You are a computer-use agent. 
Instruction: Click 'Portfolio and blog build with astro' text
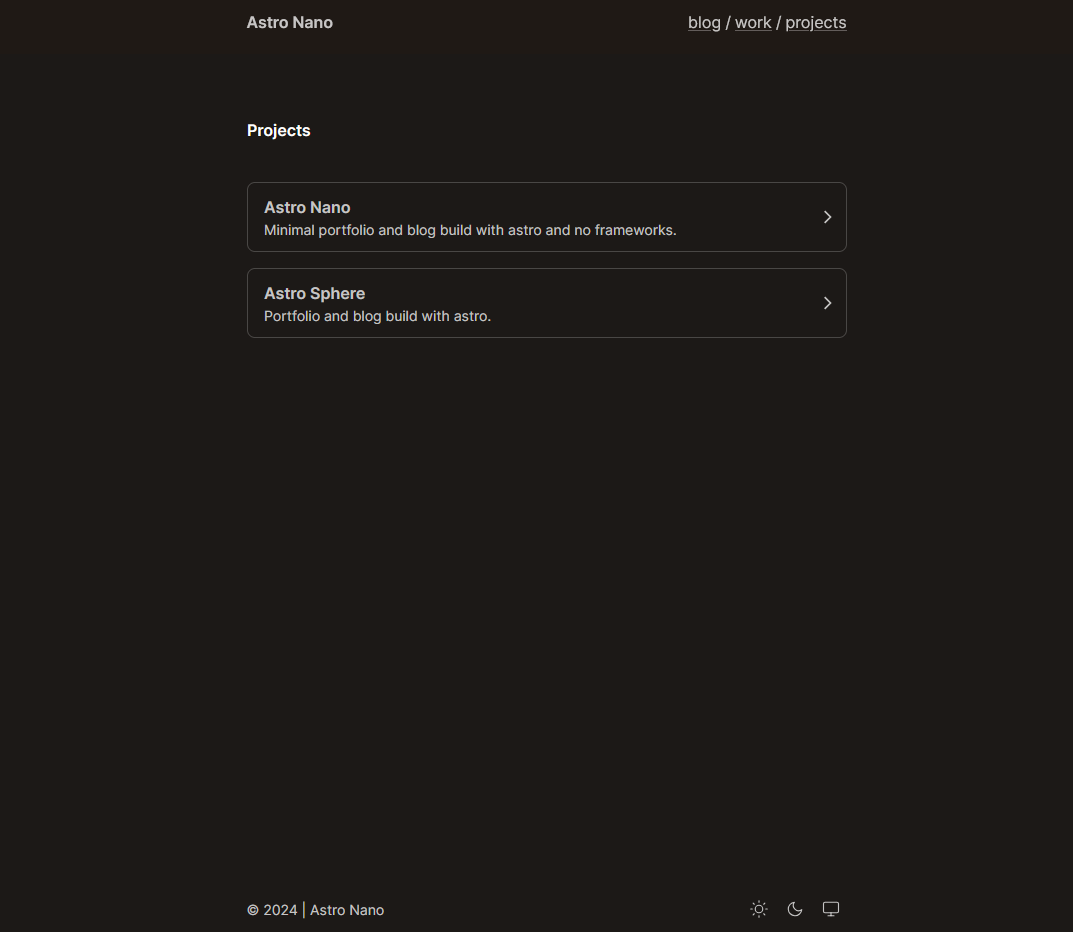[x=377, y=317]
